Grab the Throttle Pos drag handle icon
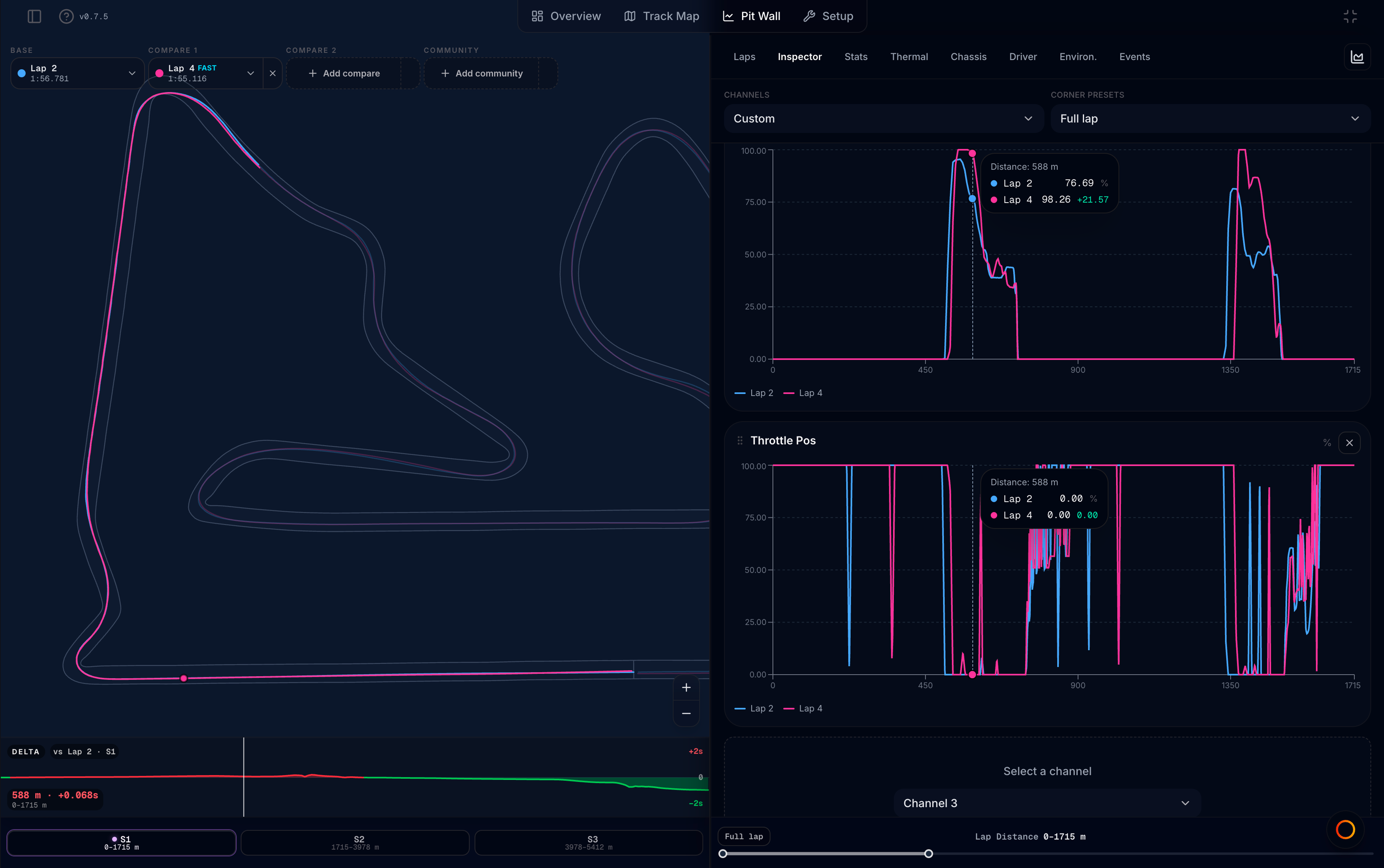 [739, 440]
